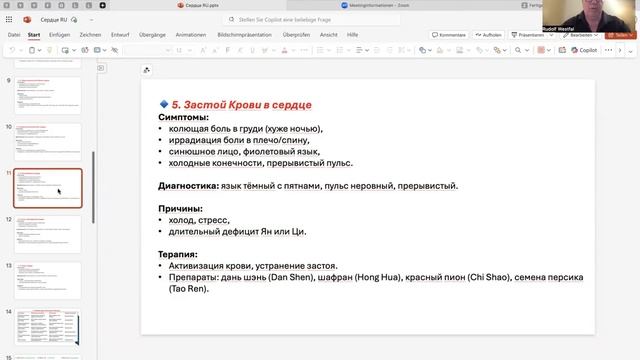Click the search magnifier icon in the ribbon
The width and height of the screenshot is (640, 360).
(518, 50)
